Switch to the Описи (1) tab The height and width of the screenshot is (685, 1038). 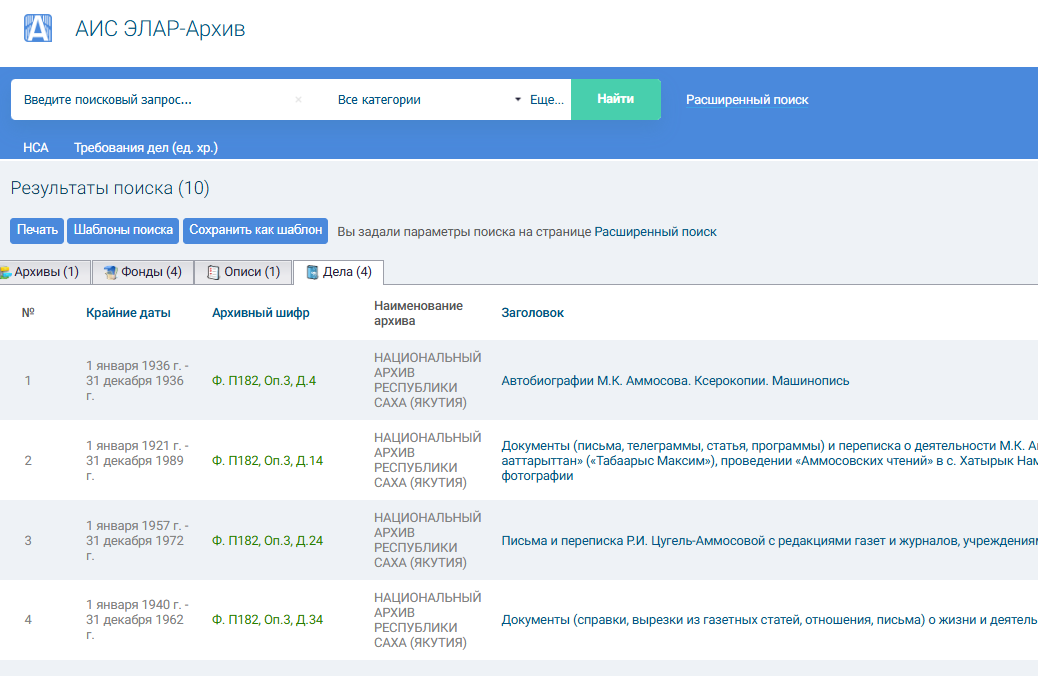click(243, 272)
